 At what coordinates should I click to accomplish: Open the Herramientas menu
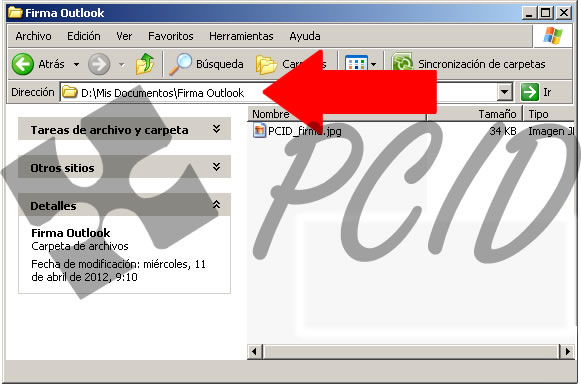click(241, 36)
